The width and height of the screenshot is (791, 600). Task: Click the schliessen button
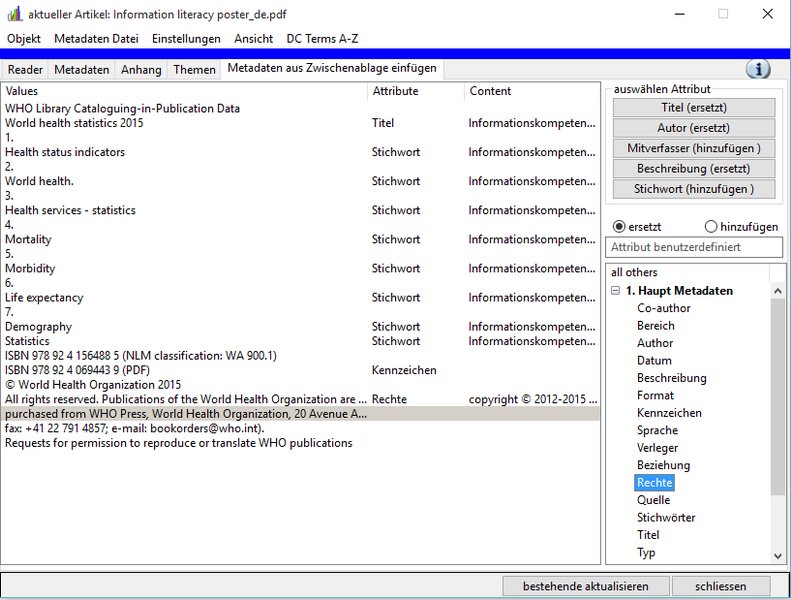(x=720, y=586)
